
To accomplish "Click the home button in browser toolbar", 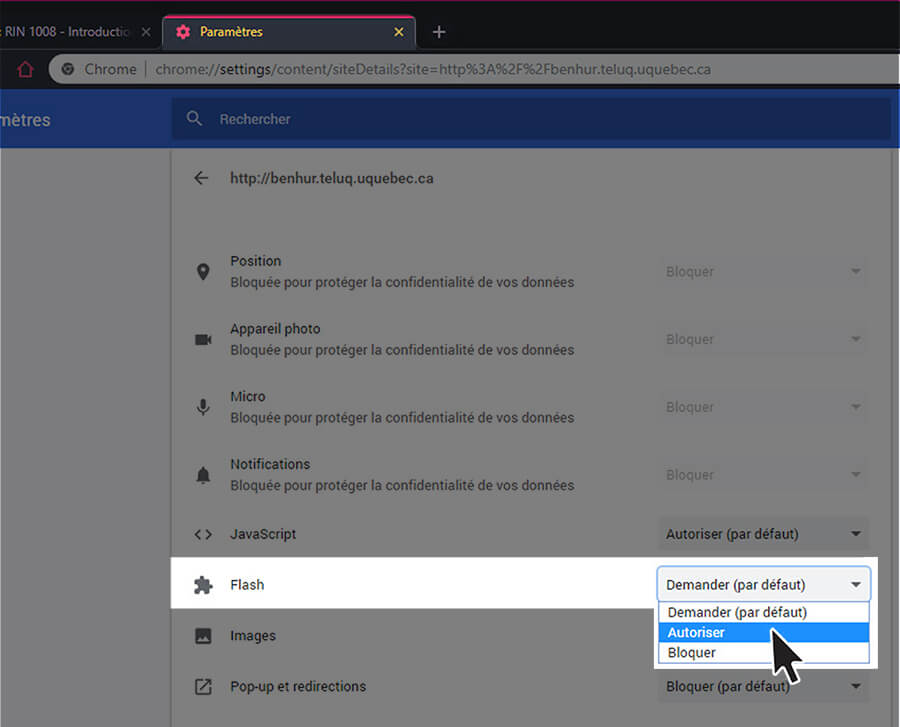I will 26,69.
